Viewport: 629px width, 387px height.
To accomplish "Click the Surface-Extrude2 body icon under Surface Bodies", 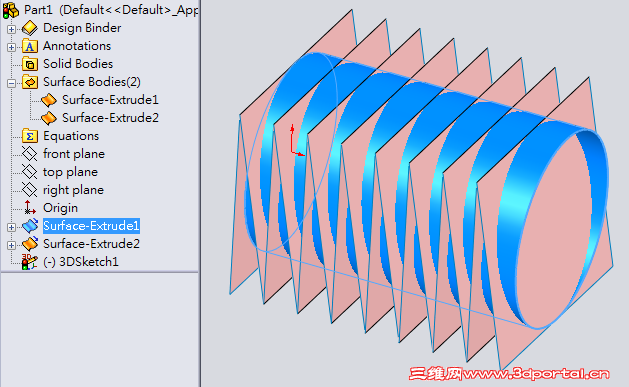I will click(49, 118).
